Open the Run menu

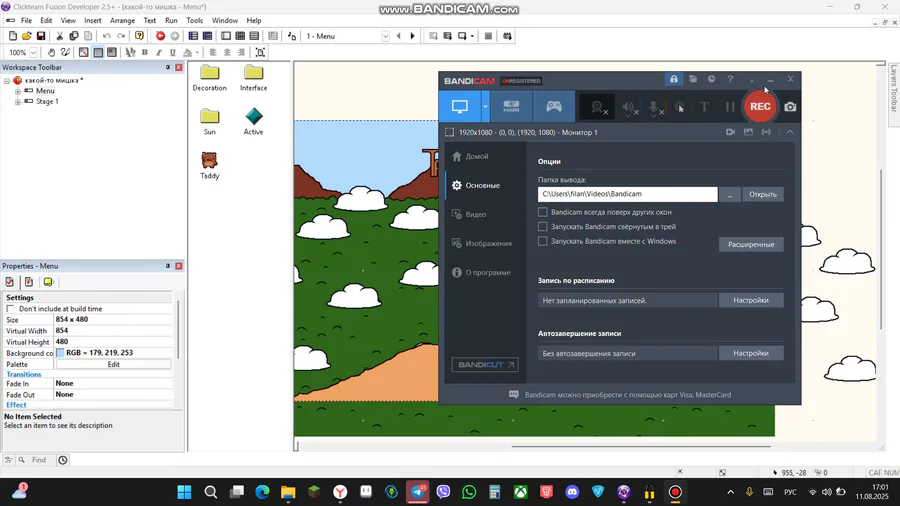pyautogui.click(x=171, y=20)
